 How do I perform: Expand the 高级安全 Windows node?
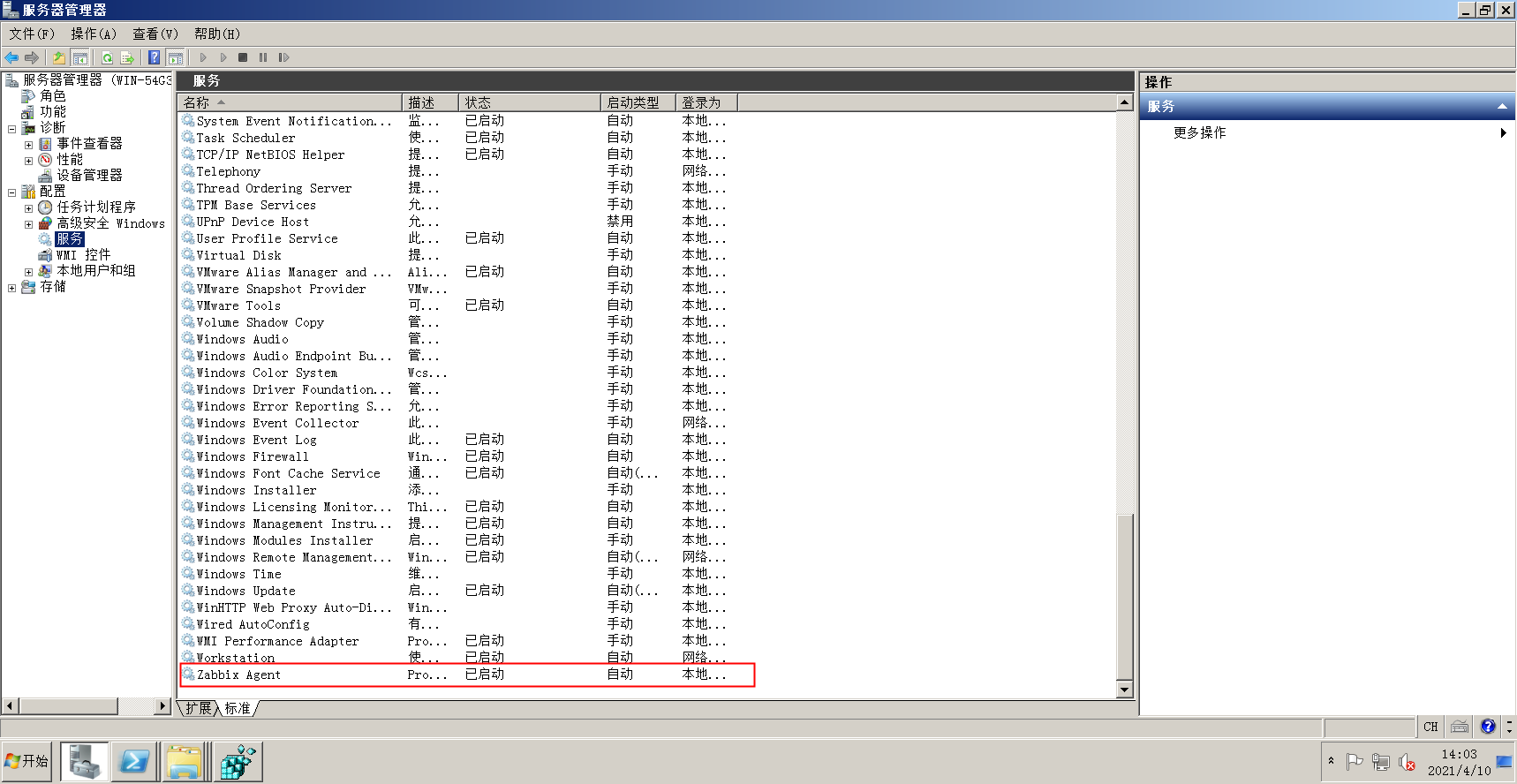click(x=28, y=223)
